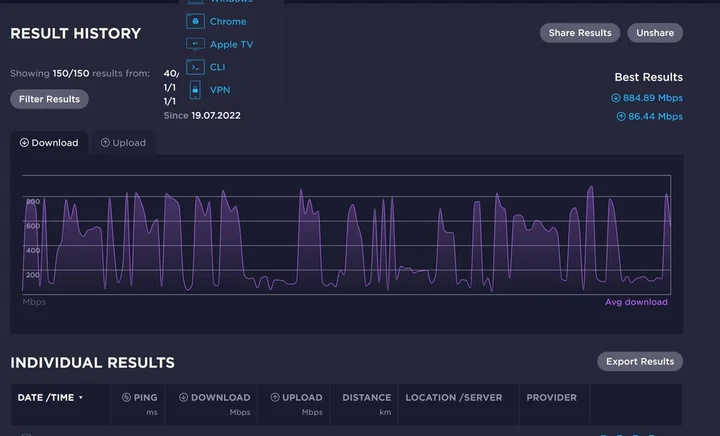Image resolution: width=720 pixels, height=436 pixels.
Task: Click the VPN lock icon
Action: 195,89
